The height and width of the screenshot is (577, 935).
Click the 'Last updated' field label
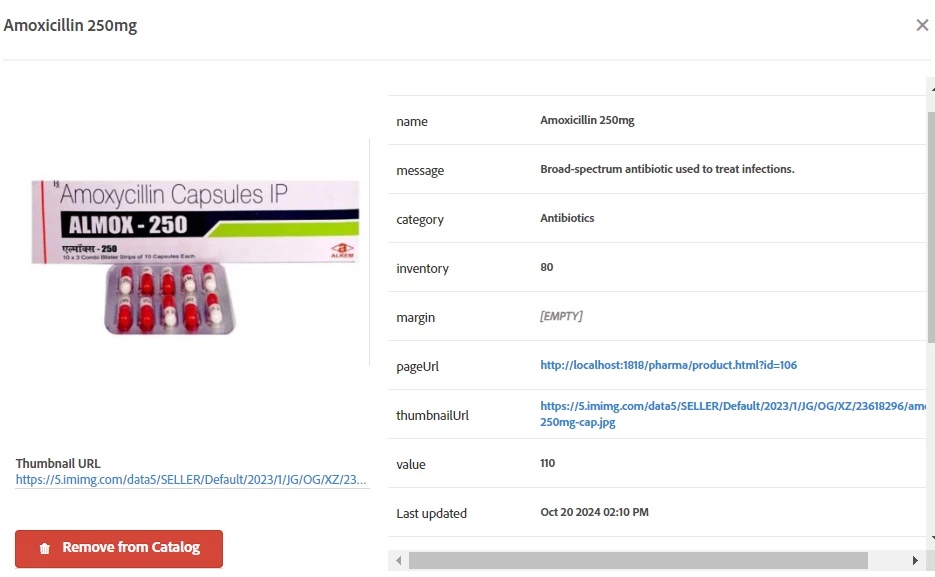[432, 513]
